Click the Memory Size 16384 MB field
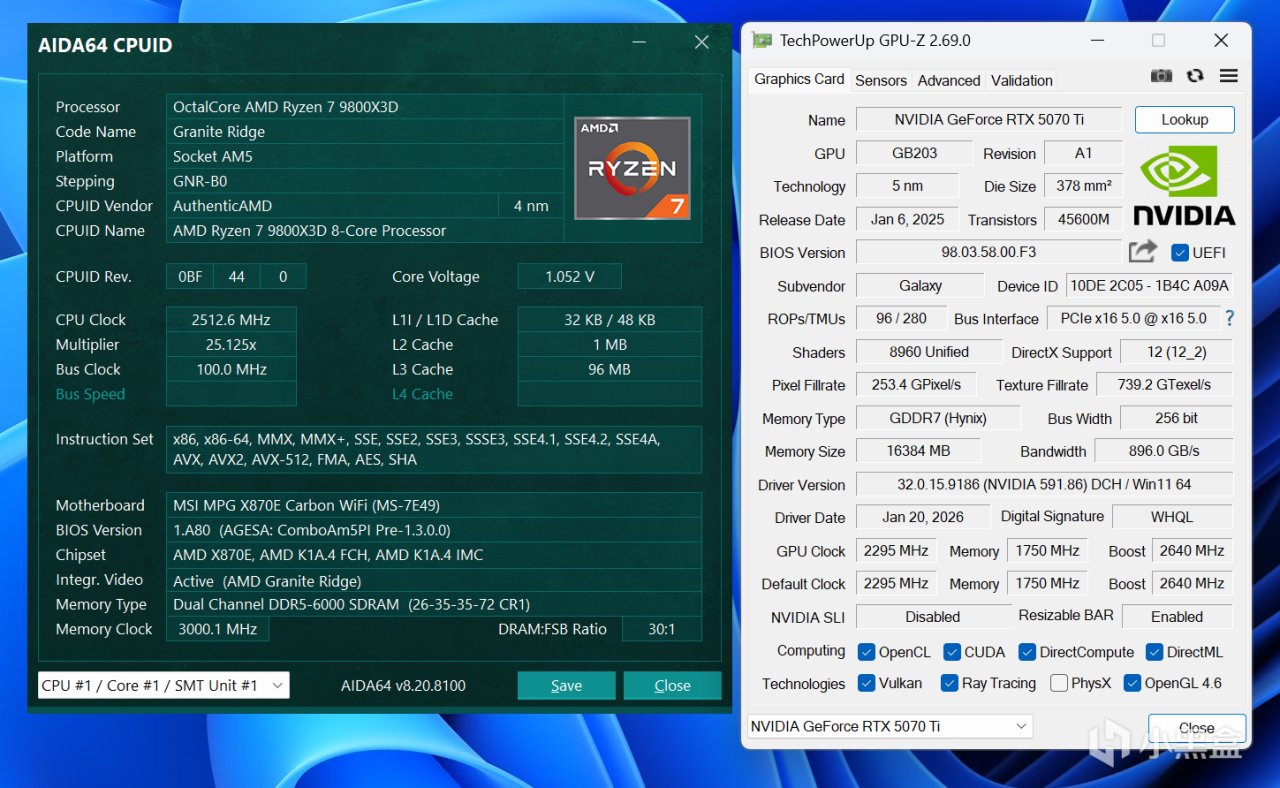The width and height of the screenshot is (1280, 788). (x=919, y=451)
